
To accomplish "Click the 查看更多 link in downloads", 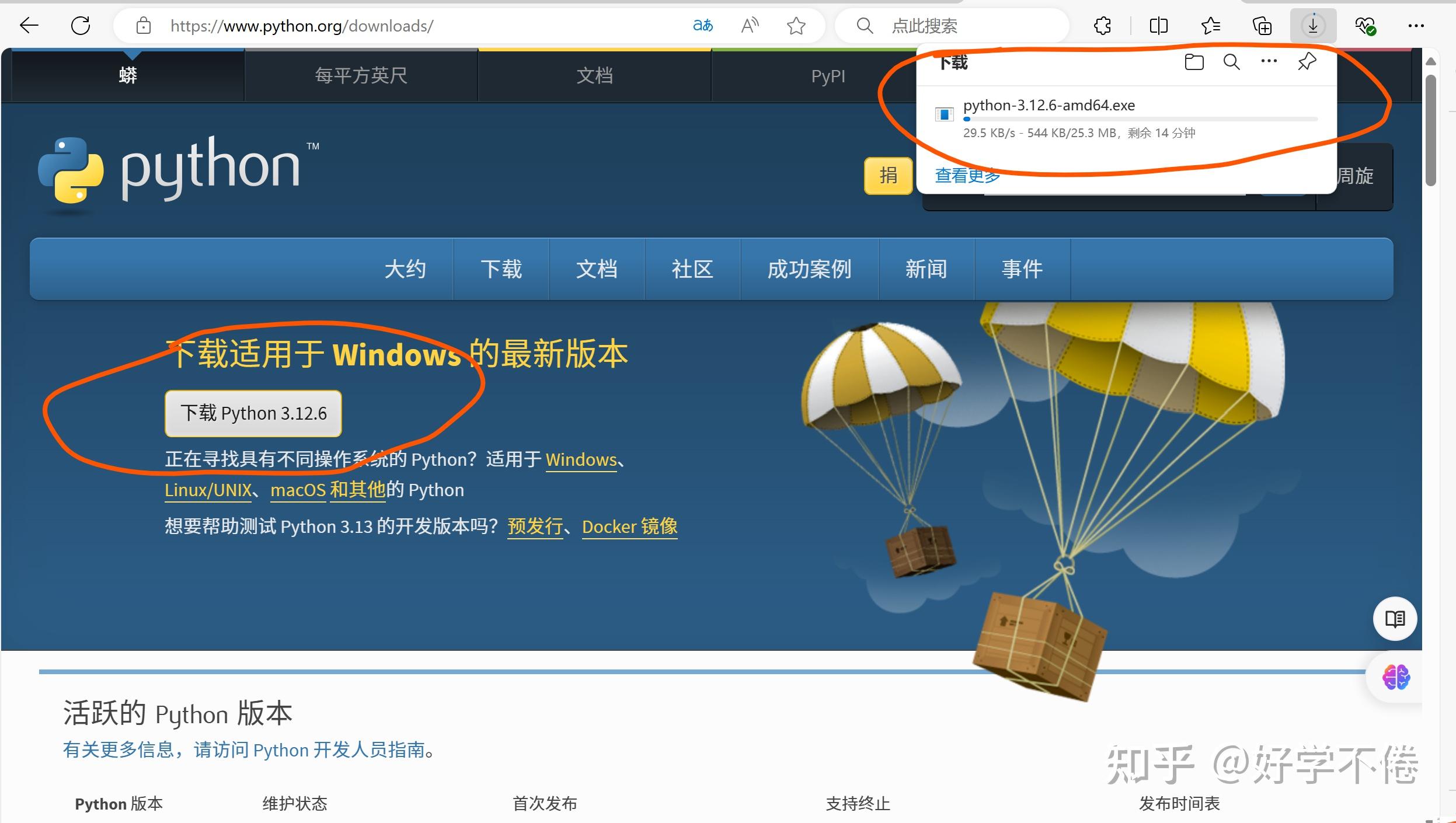I will (967, 175).
